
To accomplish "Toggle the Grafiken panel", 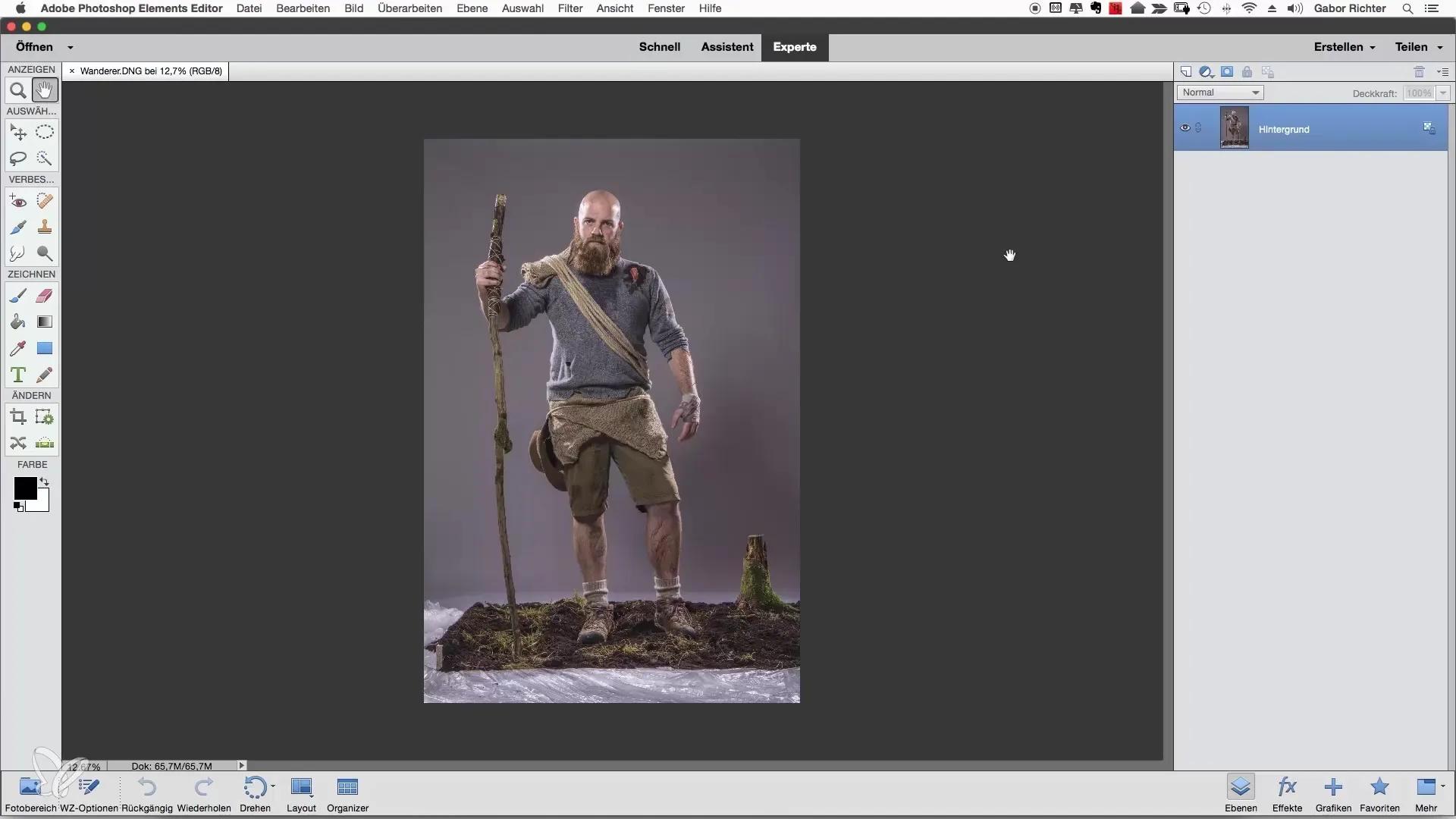I will coord(1333,794).
